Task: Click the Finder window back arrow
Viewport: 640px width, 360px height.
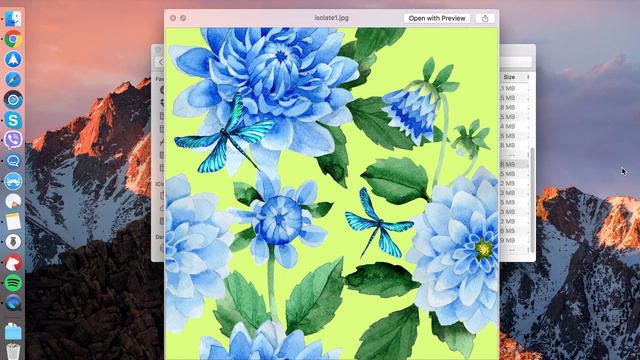Action: pyautogui.click(x=160, y=62)
